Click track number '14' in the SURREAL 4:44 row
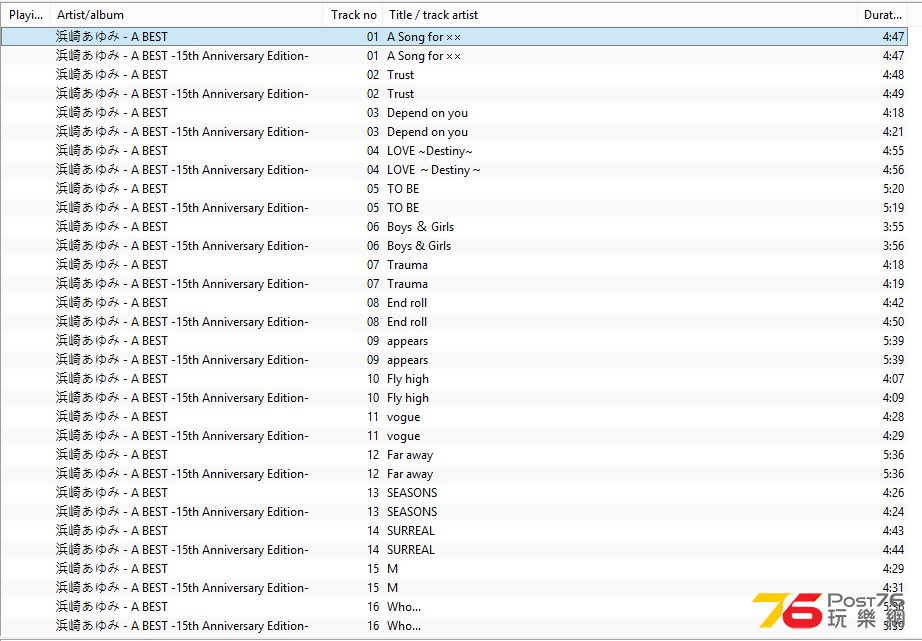The width and height of the screenshot is (922, 641). point(373,550)
